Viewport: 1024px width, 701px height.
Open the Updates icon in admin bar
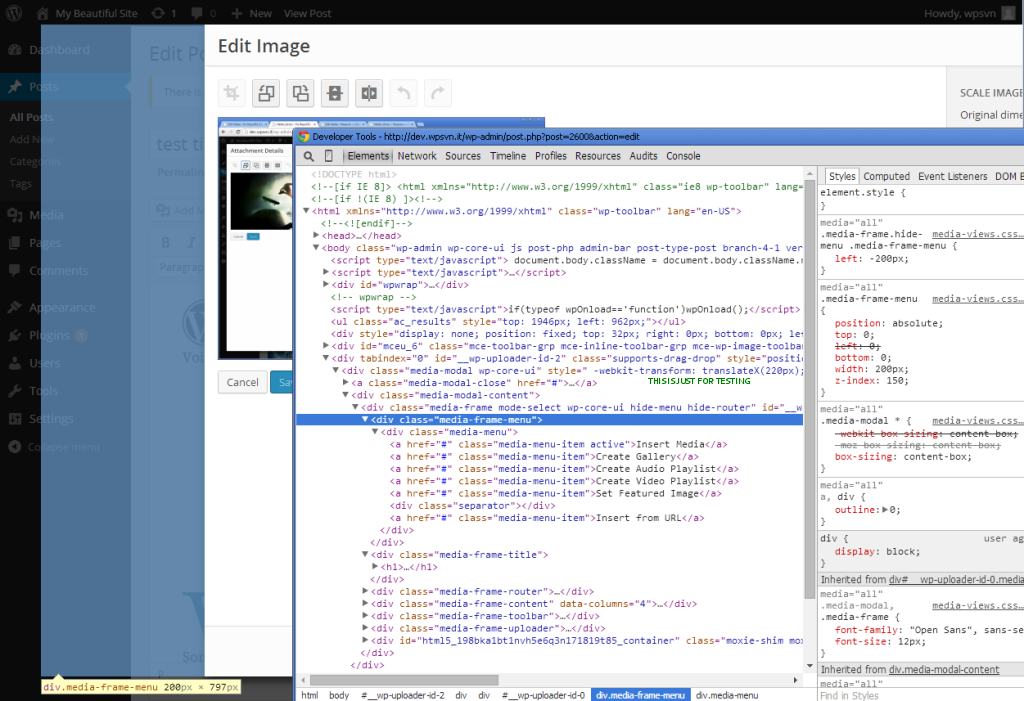pos(158,13)
